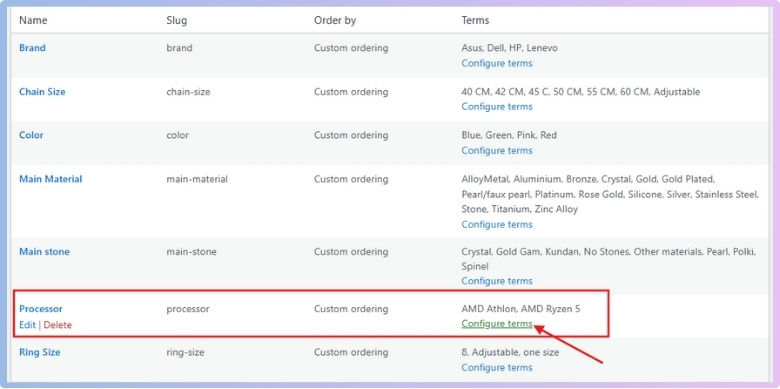
Task: Click Edit under Processor
Action: (27, 325)
